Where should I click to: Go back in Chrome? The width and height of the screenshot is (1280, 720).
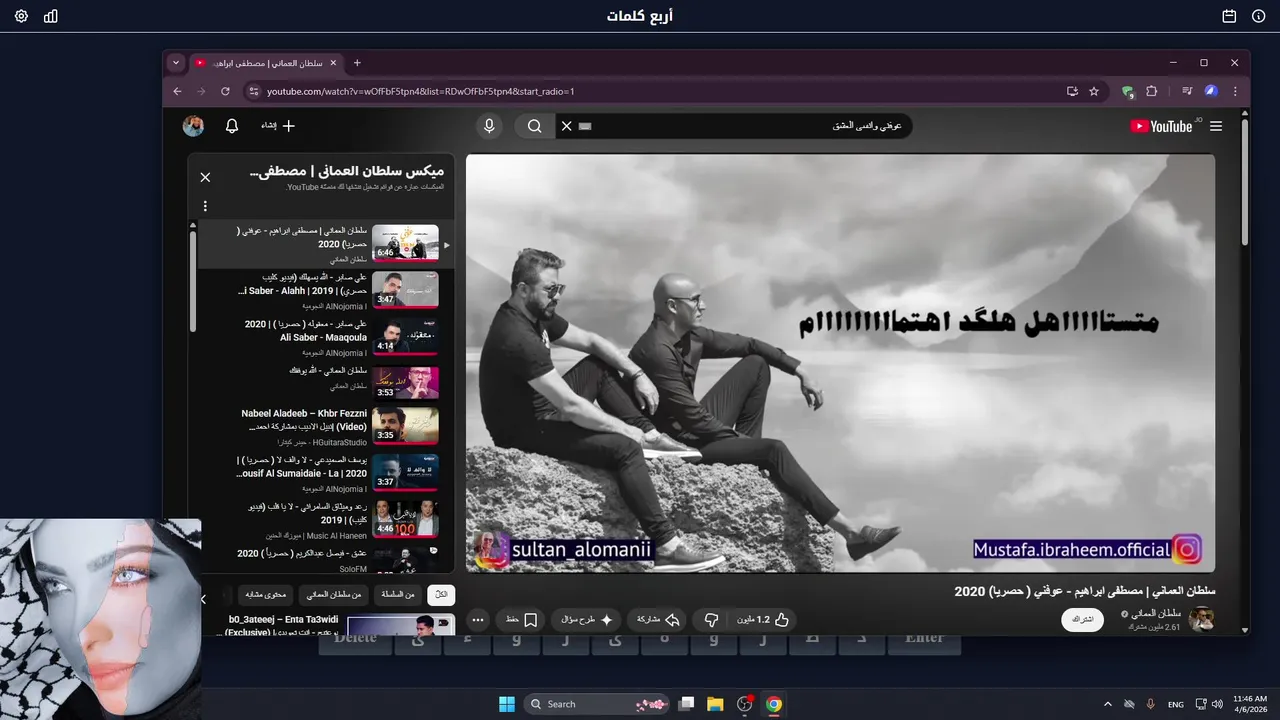(178, 91)
